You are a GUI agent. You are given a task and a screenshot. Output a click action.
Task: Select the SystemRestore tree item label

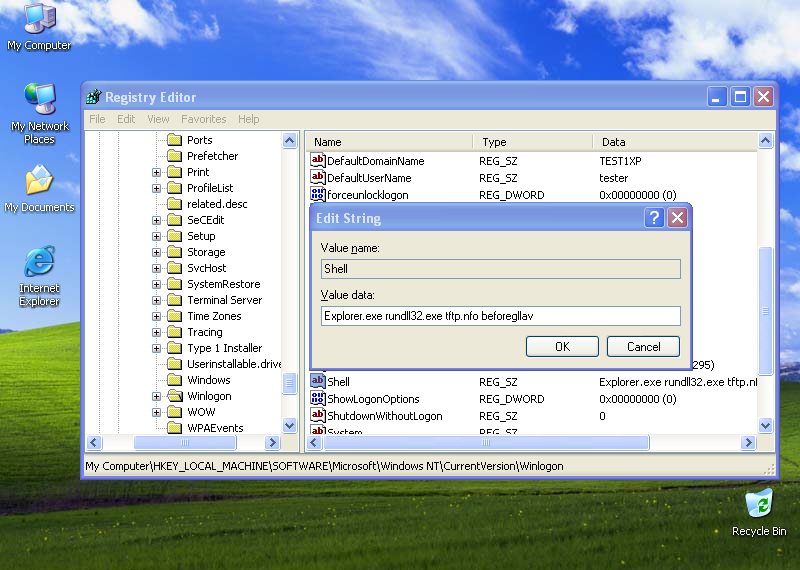tap(223, 284)
